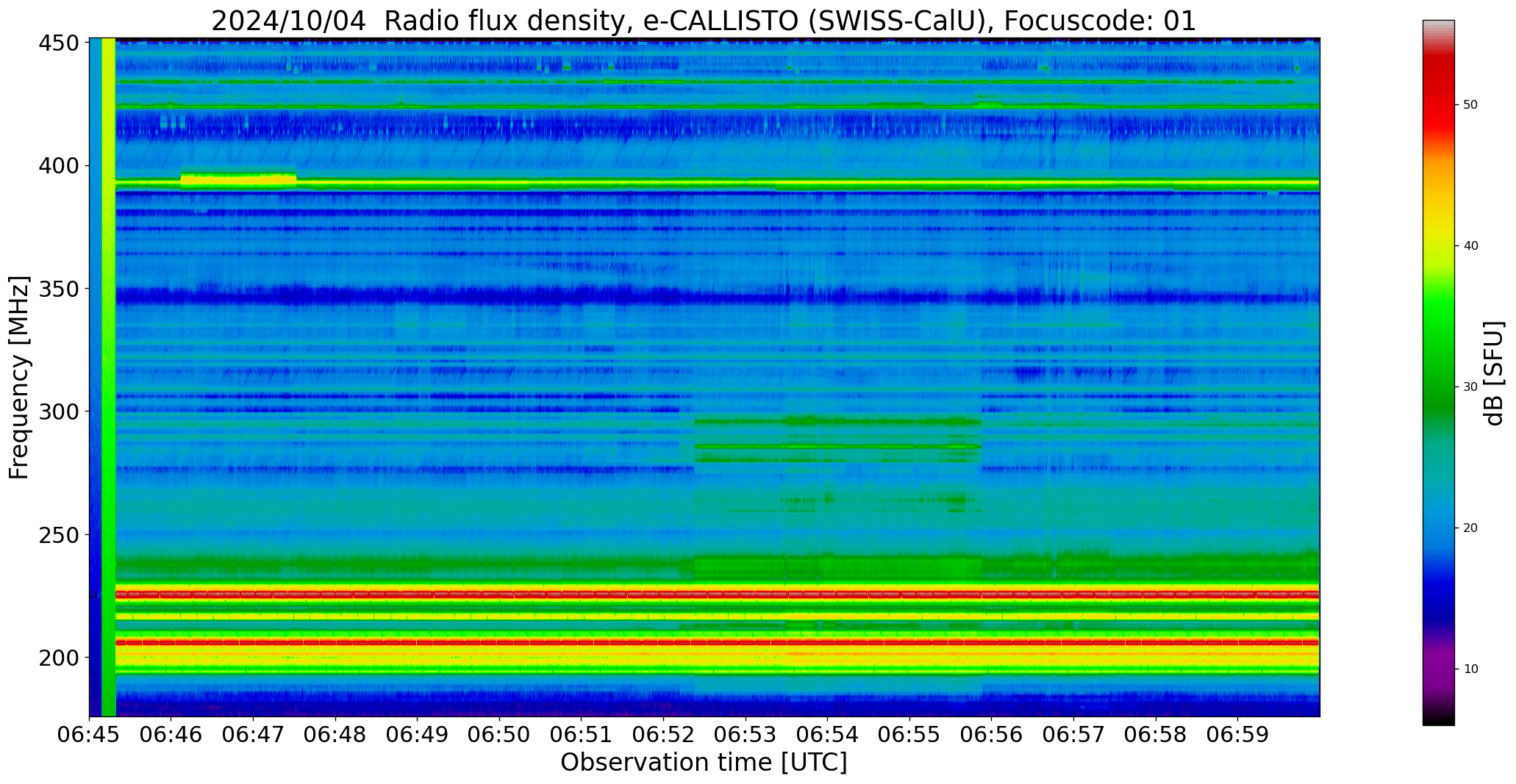The width and height of the screenshot is (1516, 784).
Task: Click the 06:51 time tick label
Action: coord(582,735)
